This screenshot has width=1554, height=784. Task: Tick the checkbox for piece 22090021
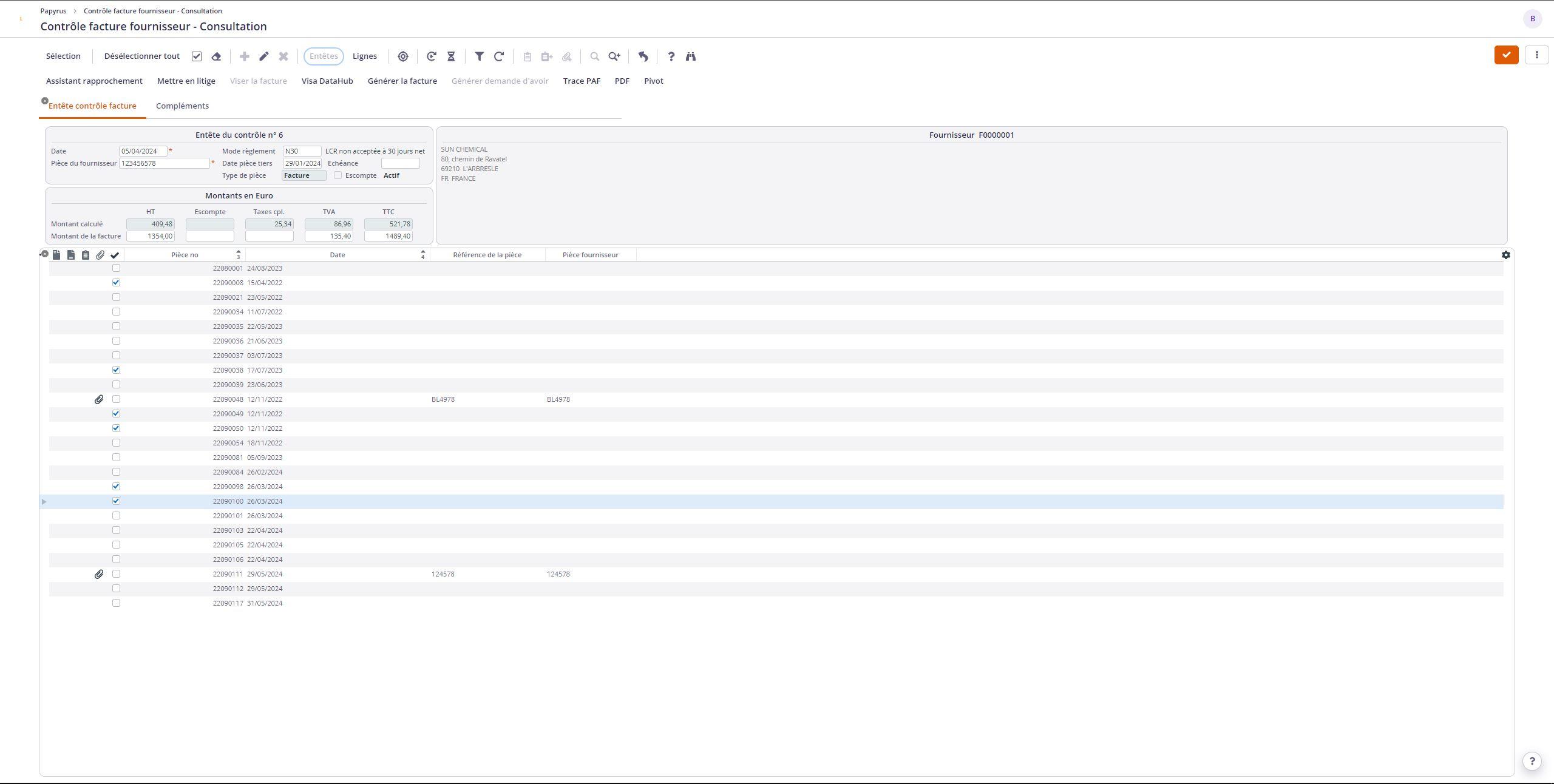117,297
